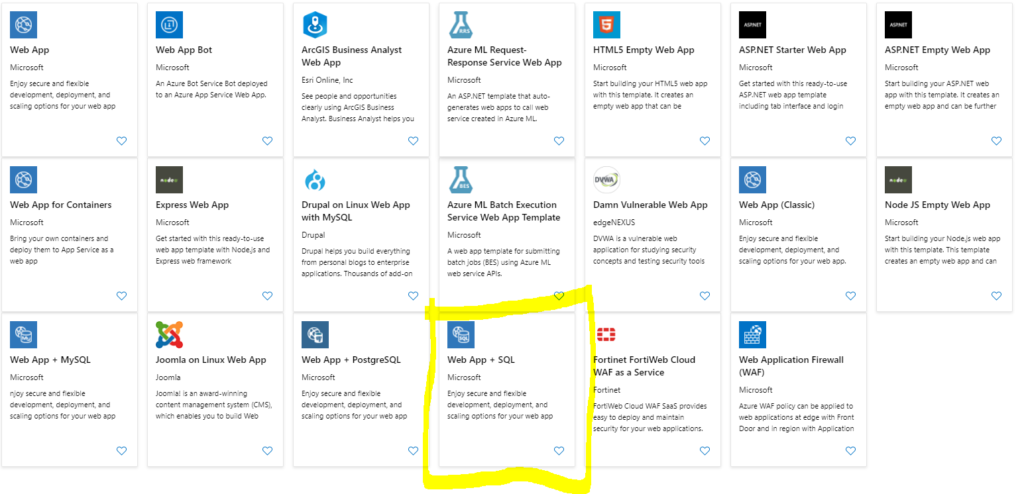The height and width of the screenshot is (494, 1024).
Task: Open Azure ML Batch Execution Service title
Action: pyautogui.click(x=504, y=211)
